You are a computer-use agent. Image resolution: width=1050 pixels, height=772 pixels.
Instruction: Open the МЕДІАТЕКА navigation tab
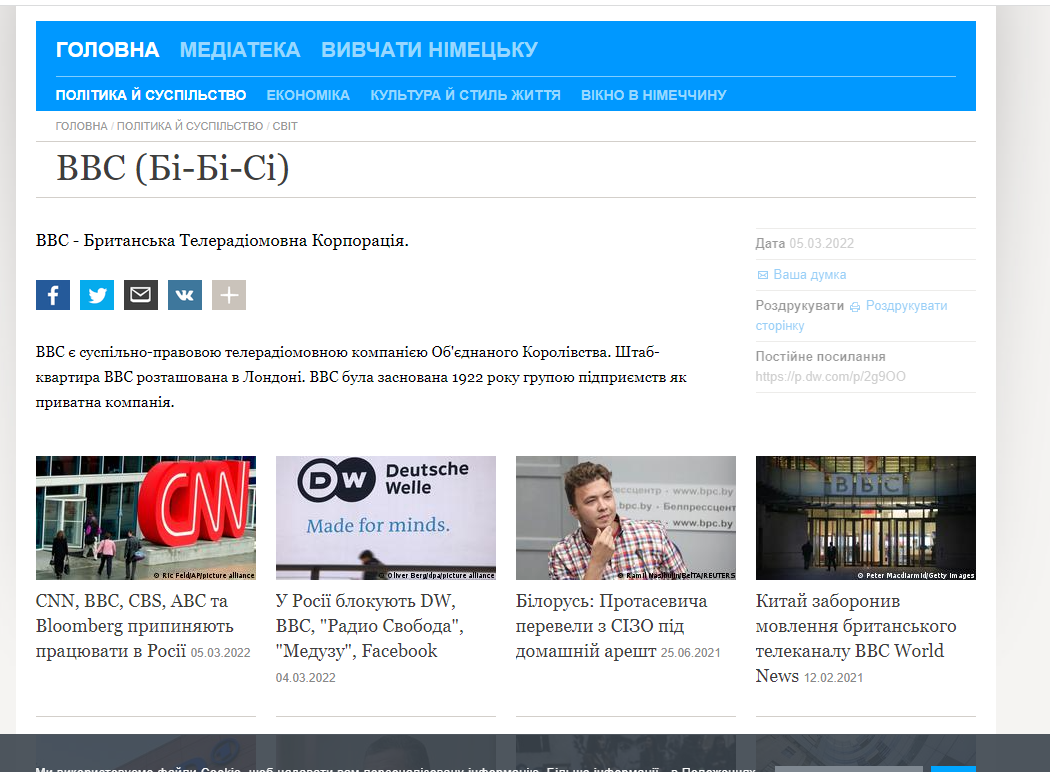(x=240, y=50)
